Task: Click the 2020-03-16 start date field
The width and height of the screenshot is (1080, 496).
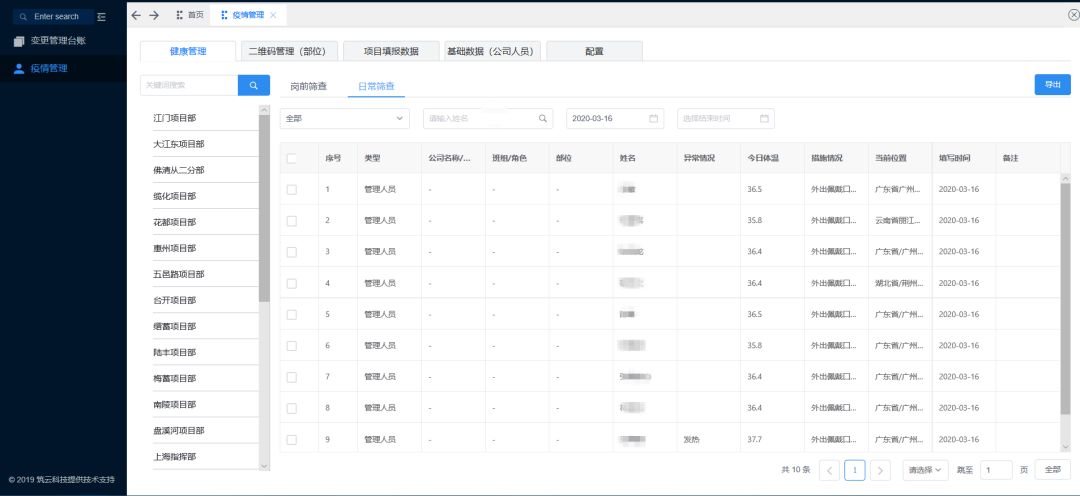Action: pyautogui.click(x=615, y=118)
